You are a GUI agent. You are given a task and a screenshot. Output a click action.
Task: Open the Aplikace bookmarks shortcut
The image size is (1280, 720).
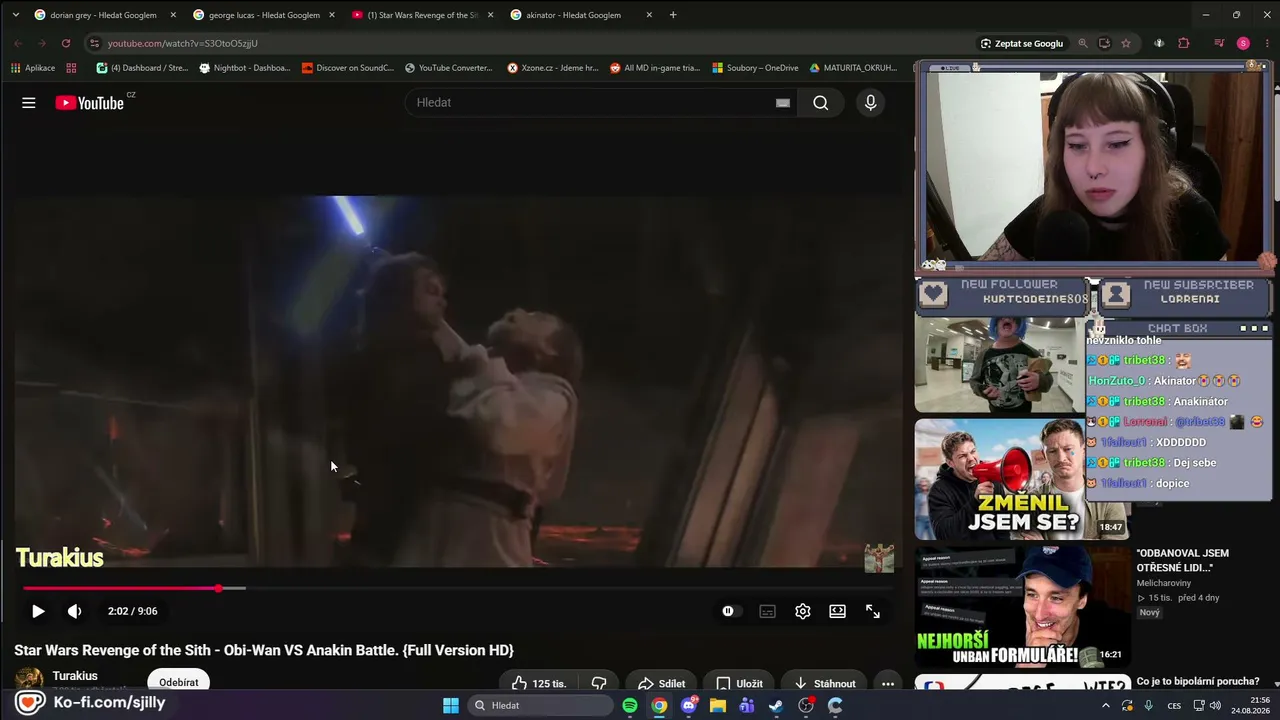click(33, 68)
